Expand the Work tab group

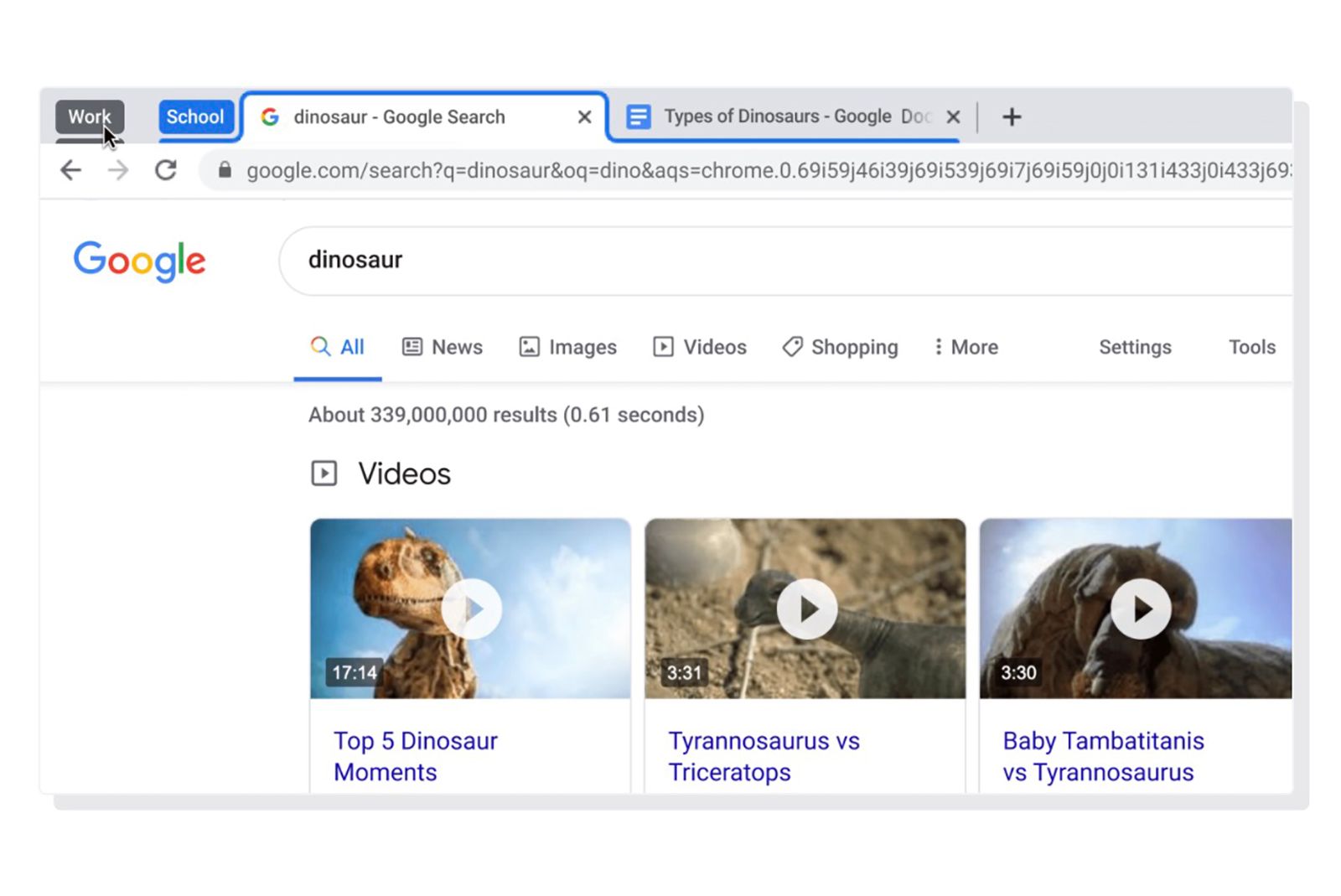pyautogui.click(x=89, y=117)
